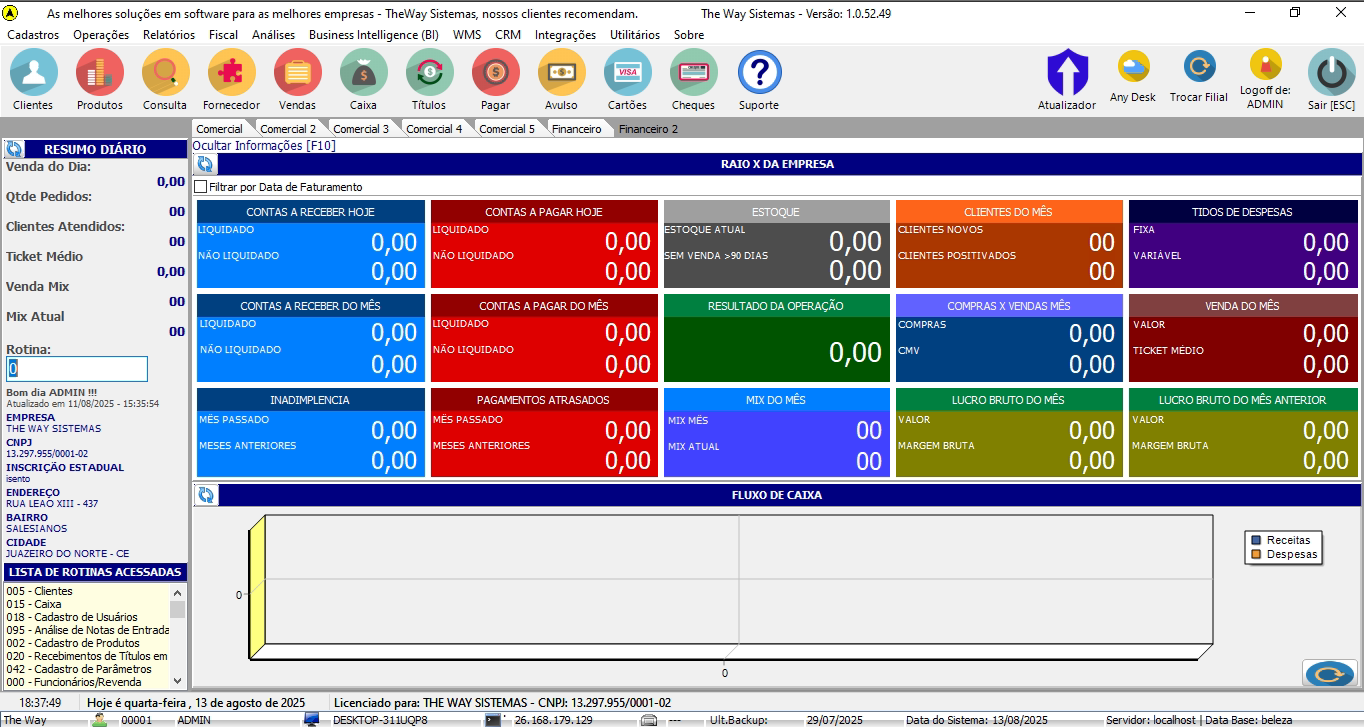
Task: Open the Caixa money bag icon
Action: 363,74
